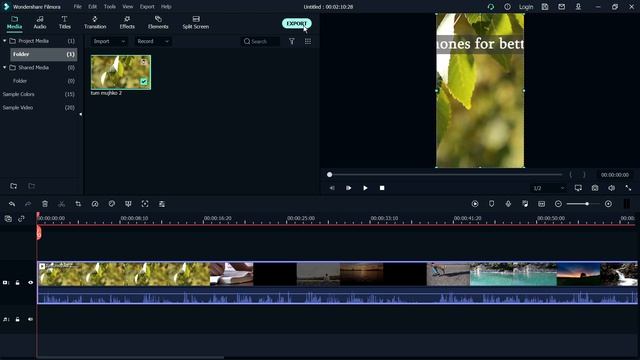This screenshot has height=360, width=640.
Task: Switch to the Titles tab
Action: coord(64,22)
